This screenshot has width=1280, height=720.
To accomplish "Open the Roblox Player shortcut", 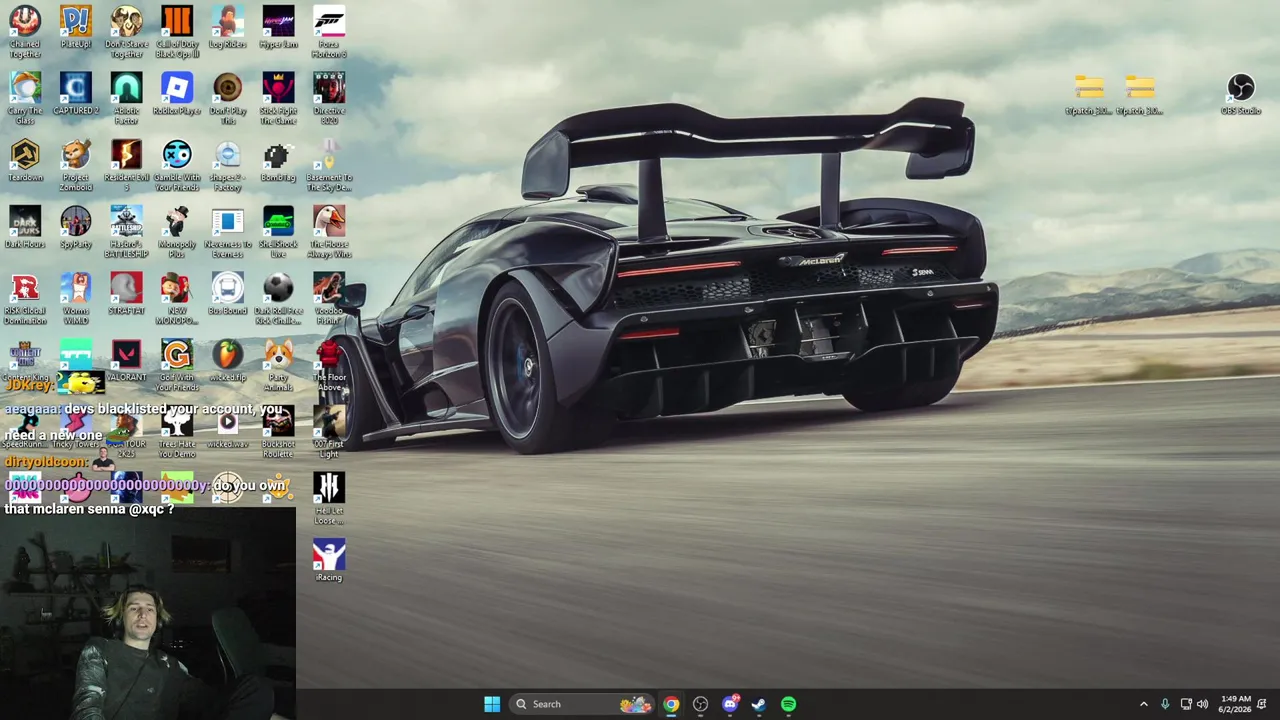I will tap(177, 95).
